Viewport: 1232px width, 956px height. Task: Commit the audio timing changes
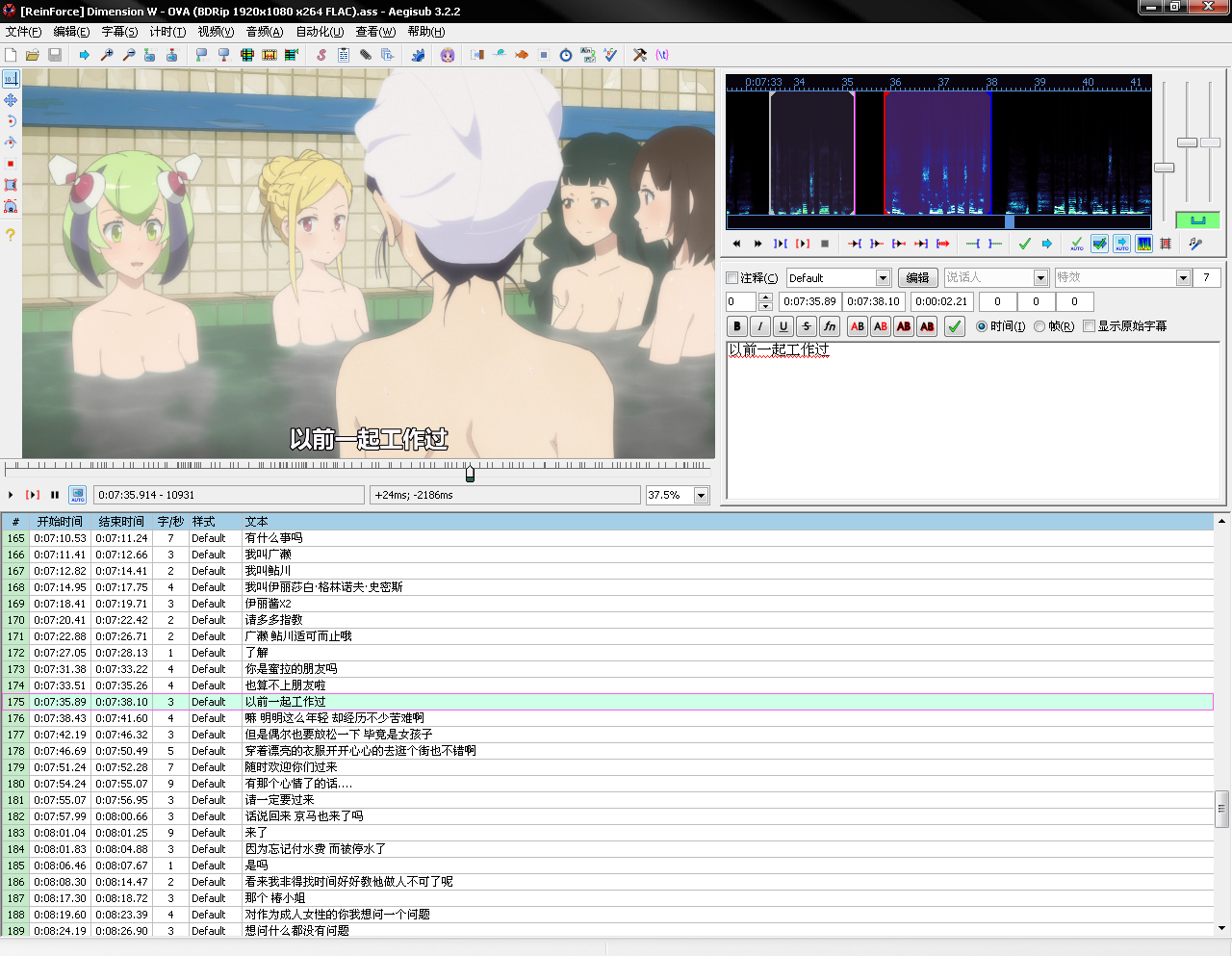coord(1025,244)
